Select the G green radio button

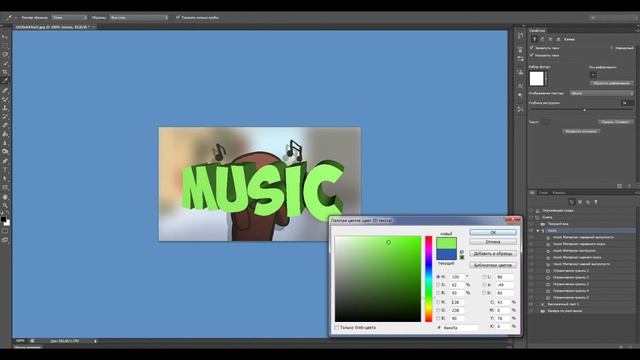pyautogui.click(x=438, y=310)
